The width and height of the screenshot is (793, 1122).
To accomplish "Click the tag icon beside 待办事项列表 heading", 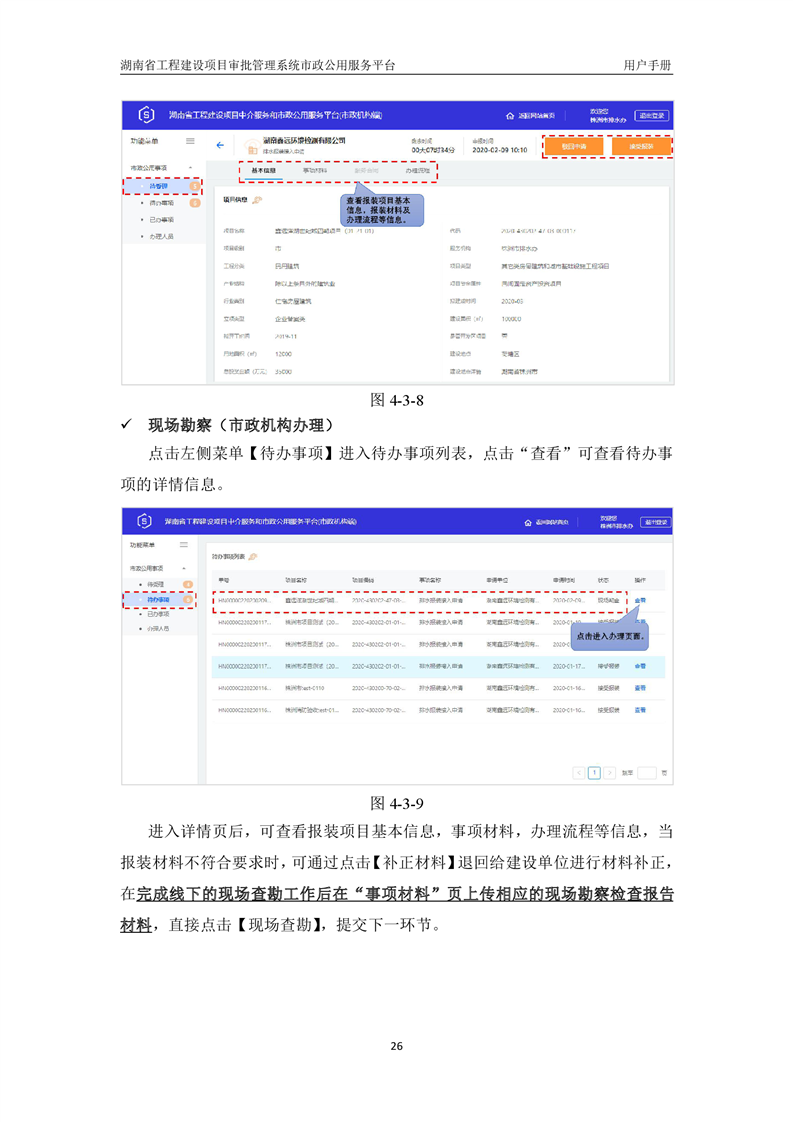I will coord(253,556).
